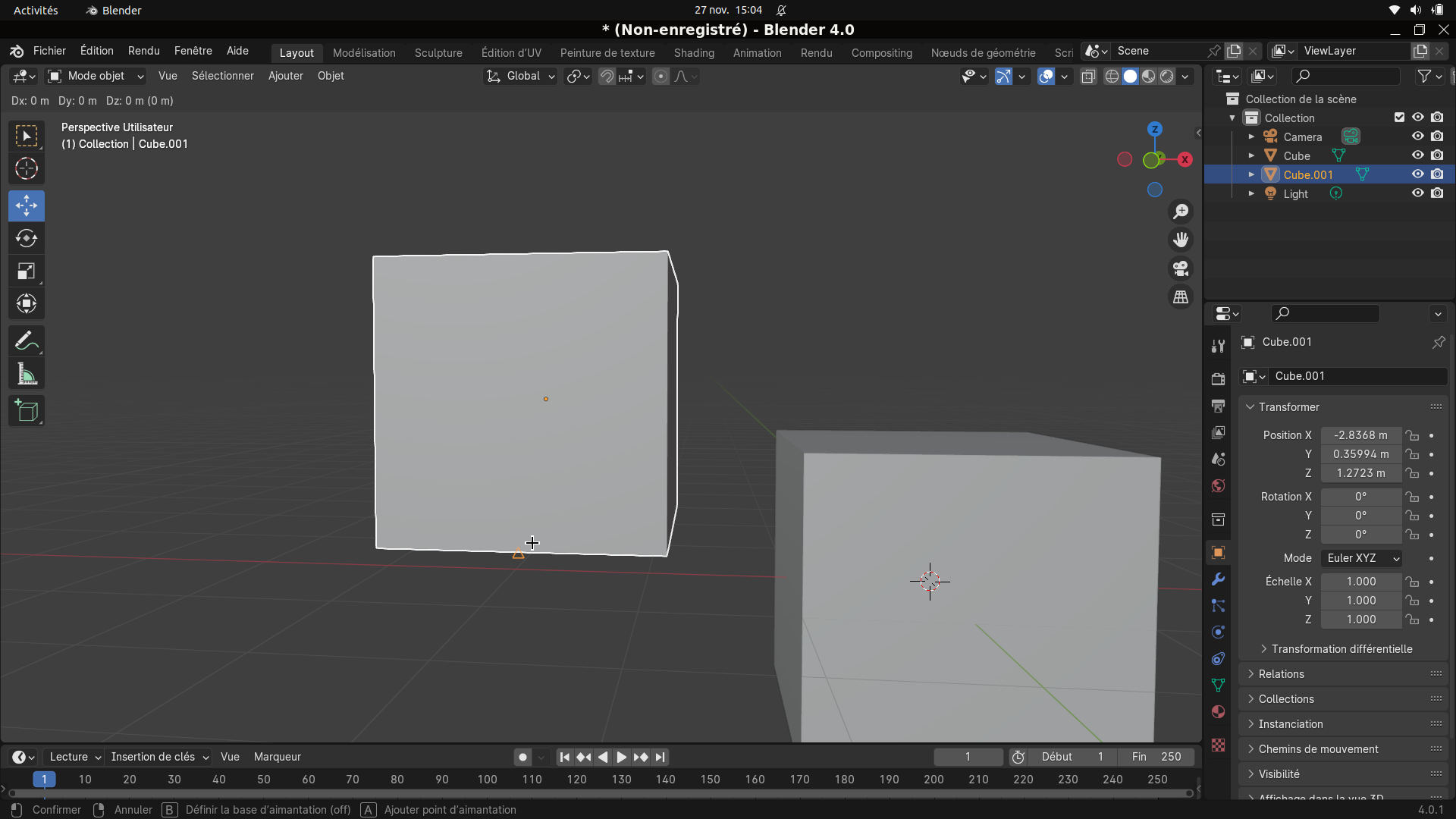This screenshot has height=819, width=1456.
Task: Switch to the Sculpture workspace tab
Action: (x=438, y=53)
